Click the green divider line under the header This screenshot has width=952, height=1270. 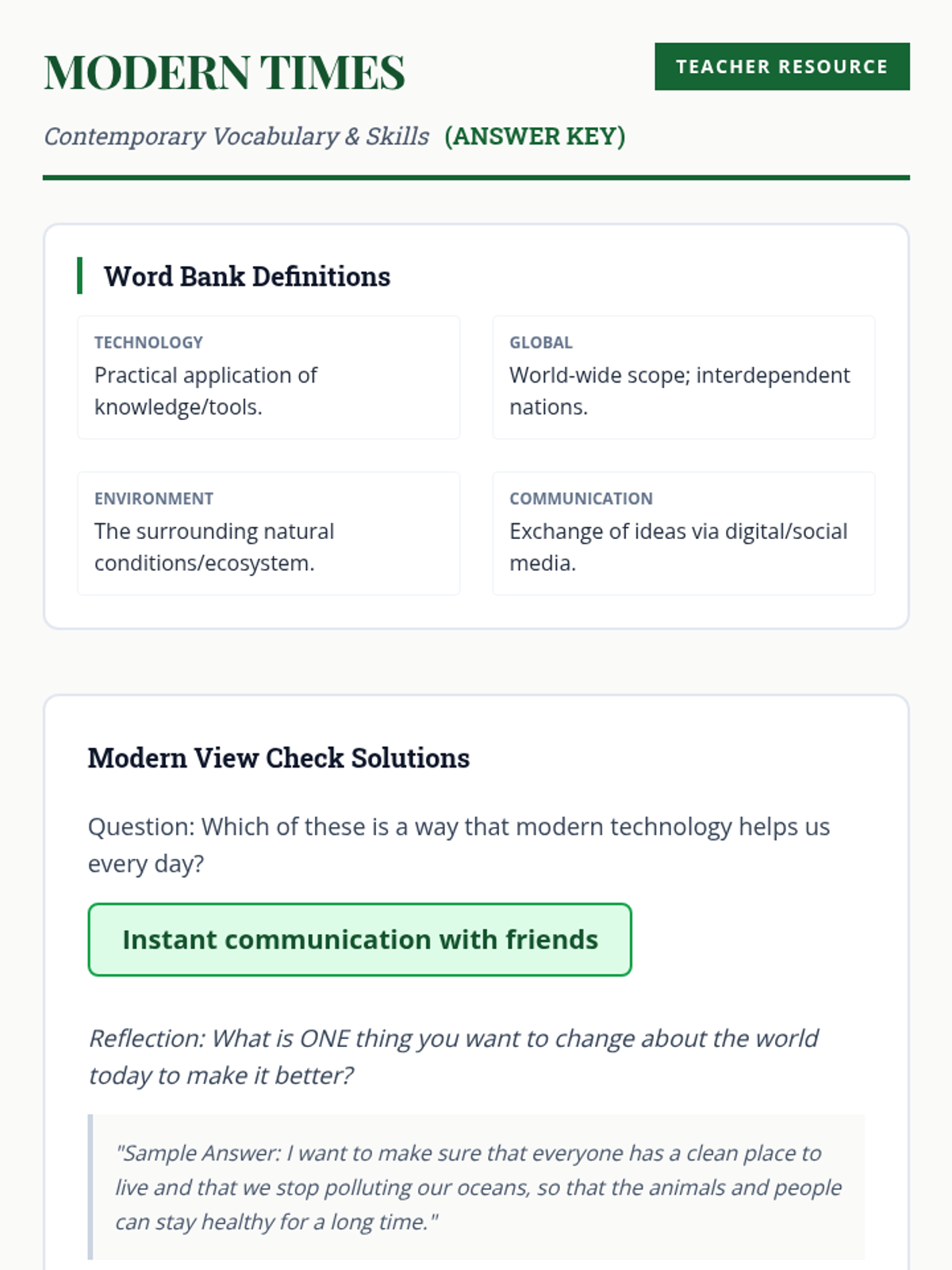(x=476, y=178)
